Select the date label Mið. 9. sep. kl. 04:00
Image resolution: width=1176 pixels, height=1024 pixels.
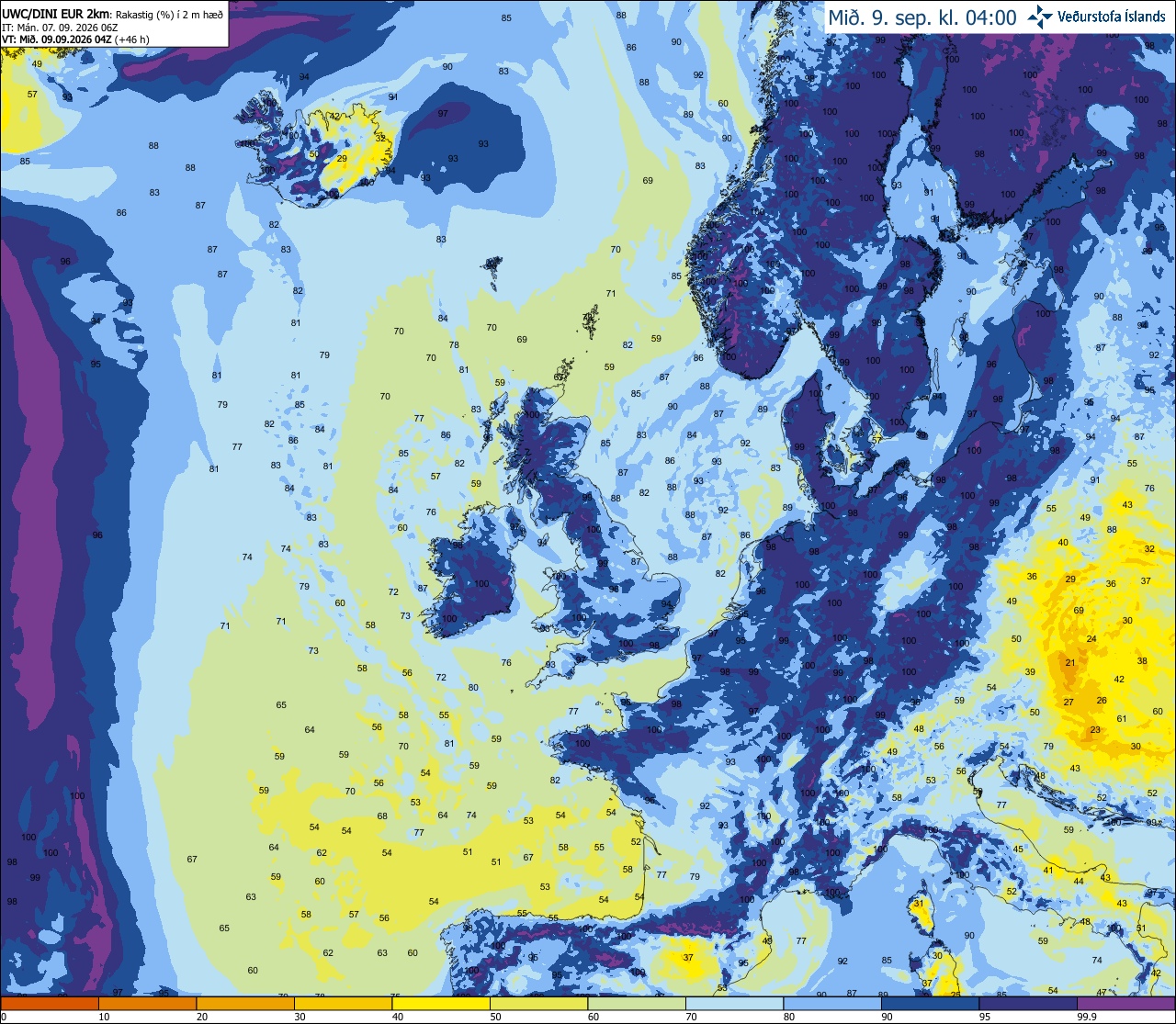922,17
